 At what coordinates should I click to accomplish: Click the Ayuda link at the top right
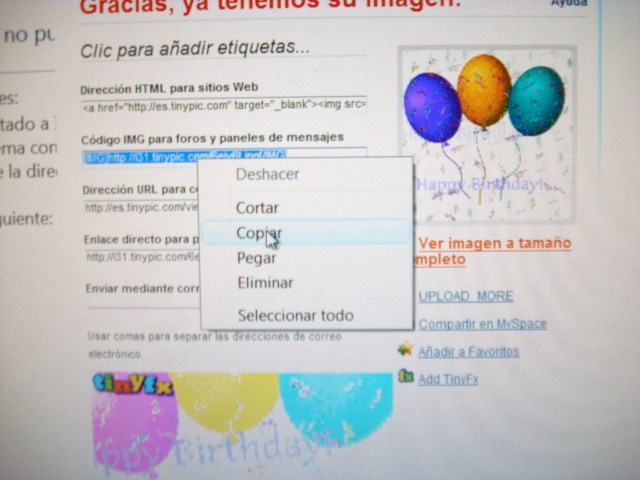tap(569, 3)
